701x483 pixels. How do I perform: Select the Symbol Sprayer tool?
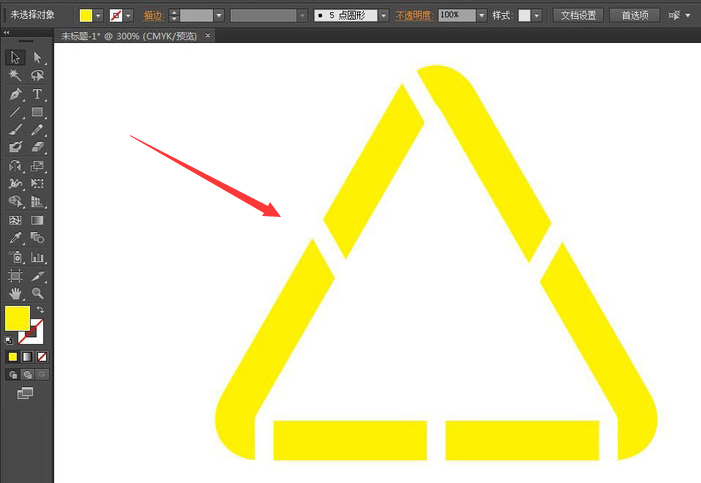(x=15, y=257)
